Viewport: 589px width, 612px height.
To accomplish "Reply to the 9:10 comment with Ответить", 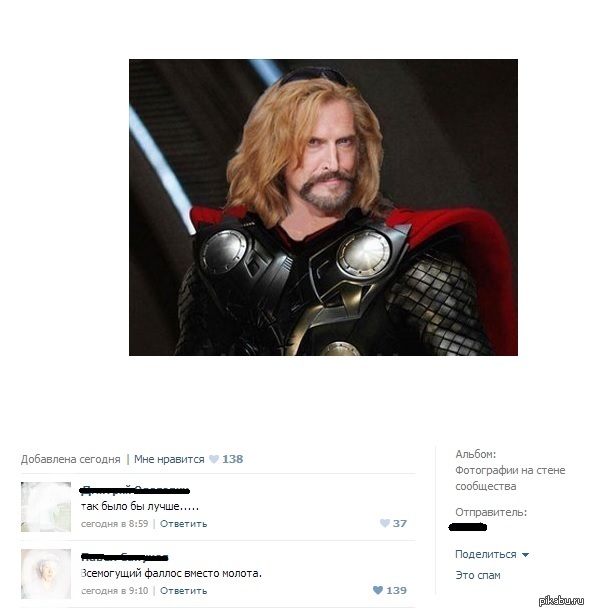I will [x=183, y=591].
